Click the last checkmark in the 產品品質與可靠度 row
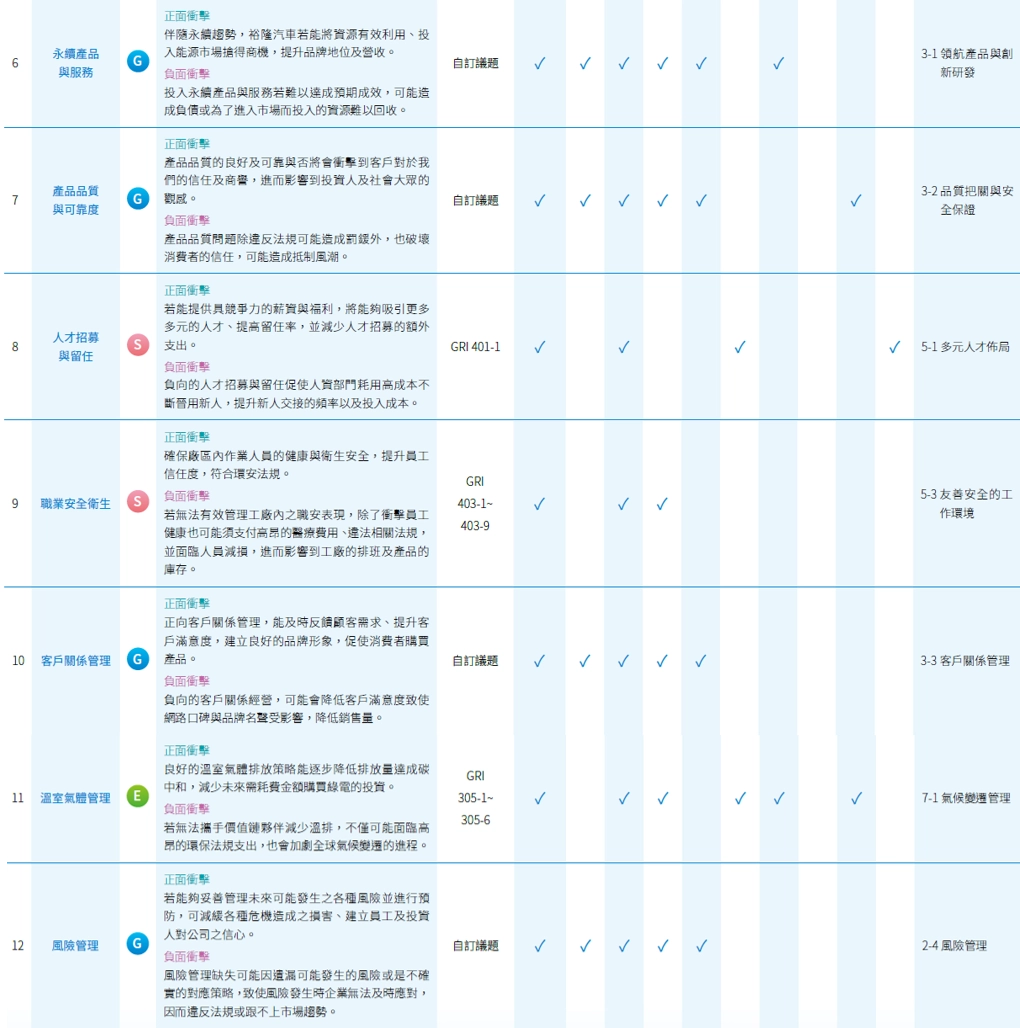The width and height of the screenshot is (1020, 1028). 855,200
